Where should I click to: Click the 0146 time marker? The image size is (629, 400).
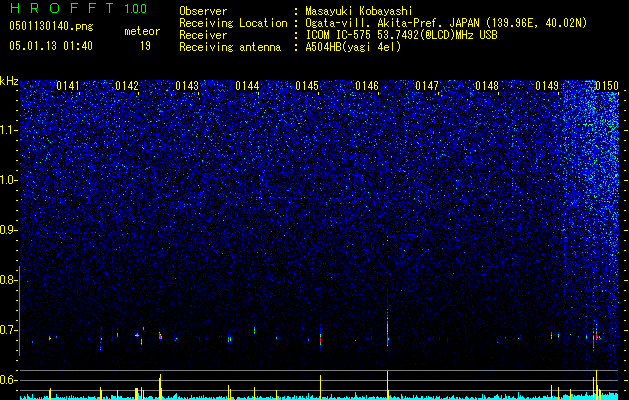pyautogui.click(x=367, y=86)
